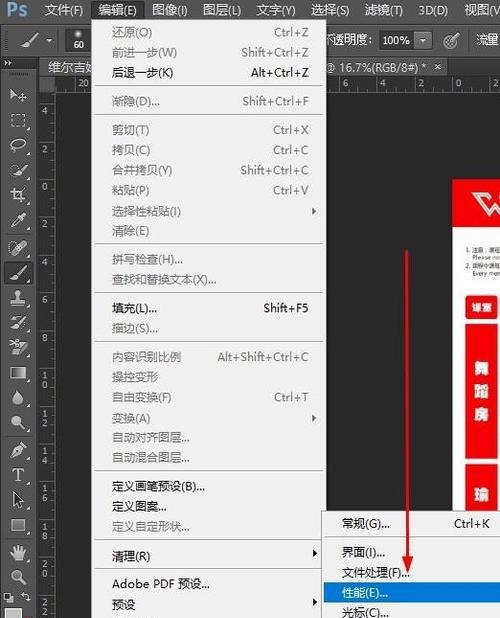
Task: Expand the 选择性粘贴(I) submenu
Action: tap(314, 211)
